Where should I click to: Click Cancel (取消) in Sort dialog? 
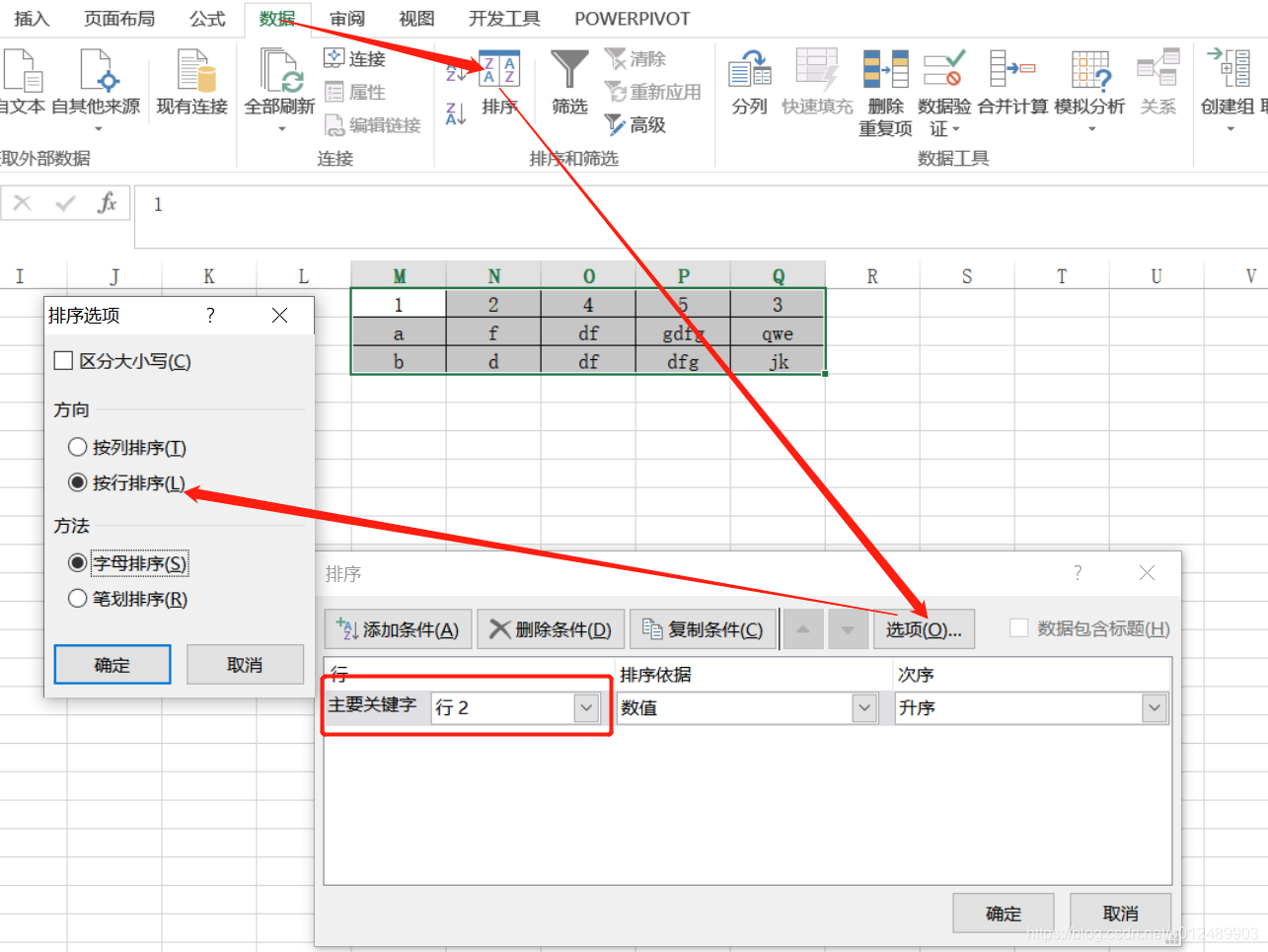coord(1121,914)
